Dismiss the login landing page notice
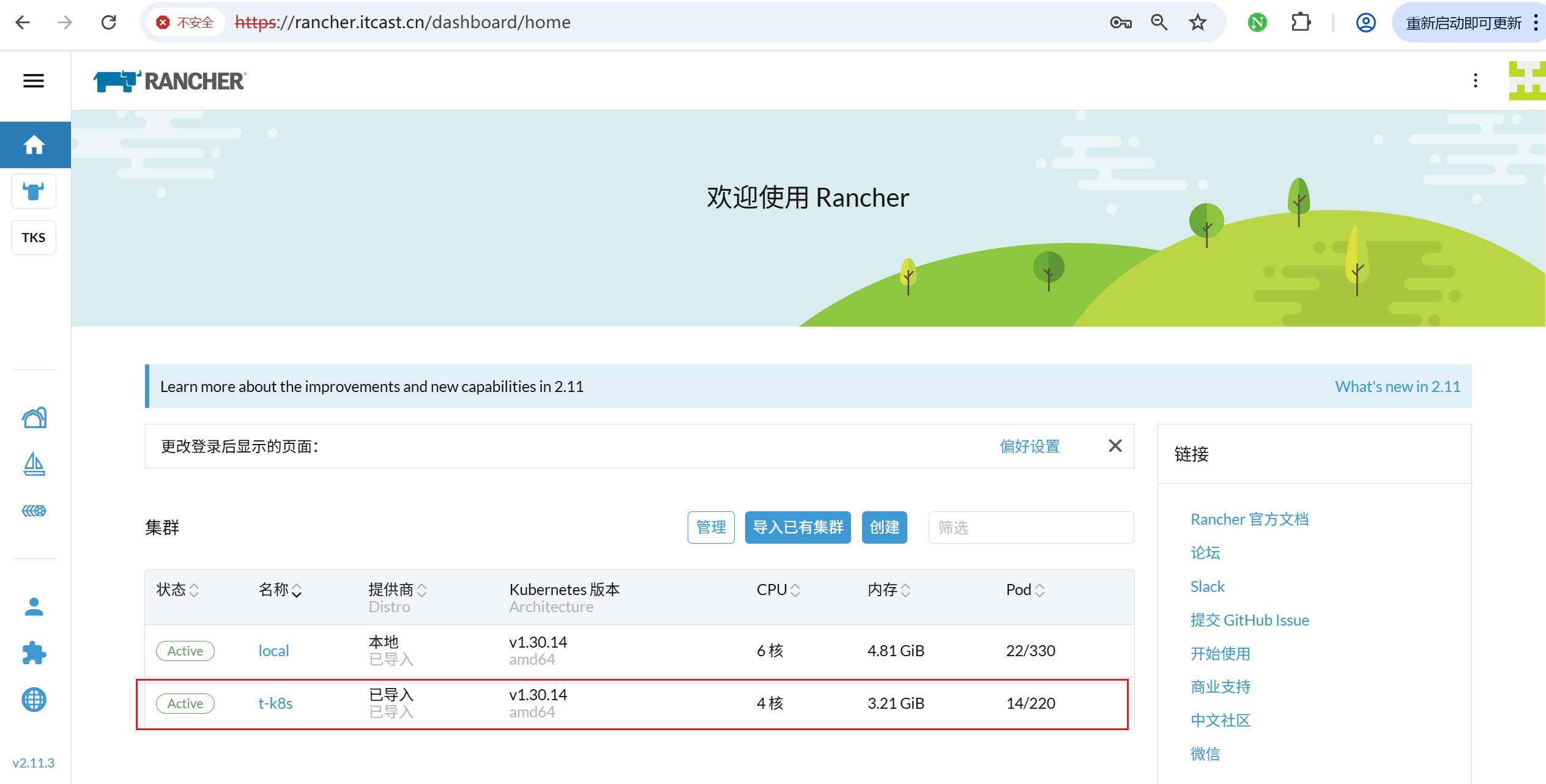This screenshot has width=1546, height=784. point(1115,446)
